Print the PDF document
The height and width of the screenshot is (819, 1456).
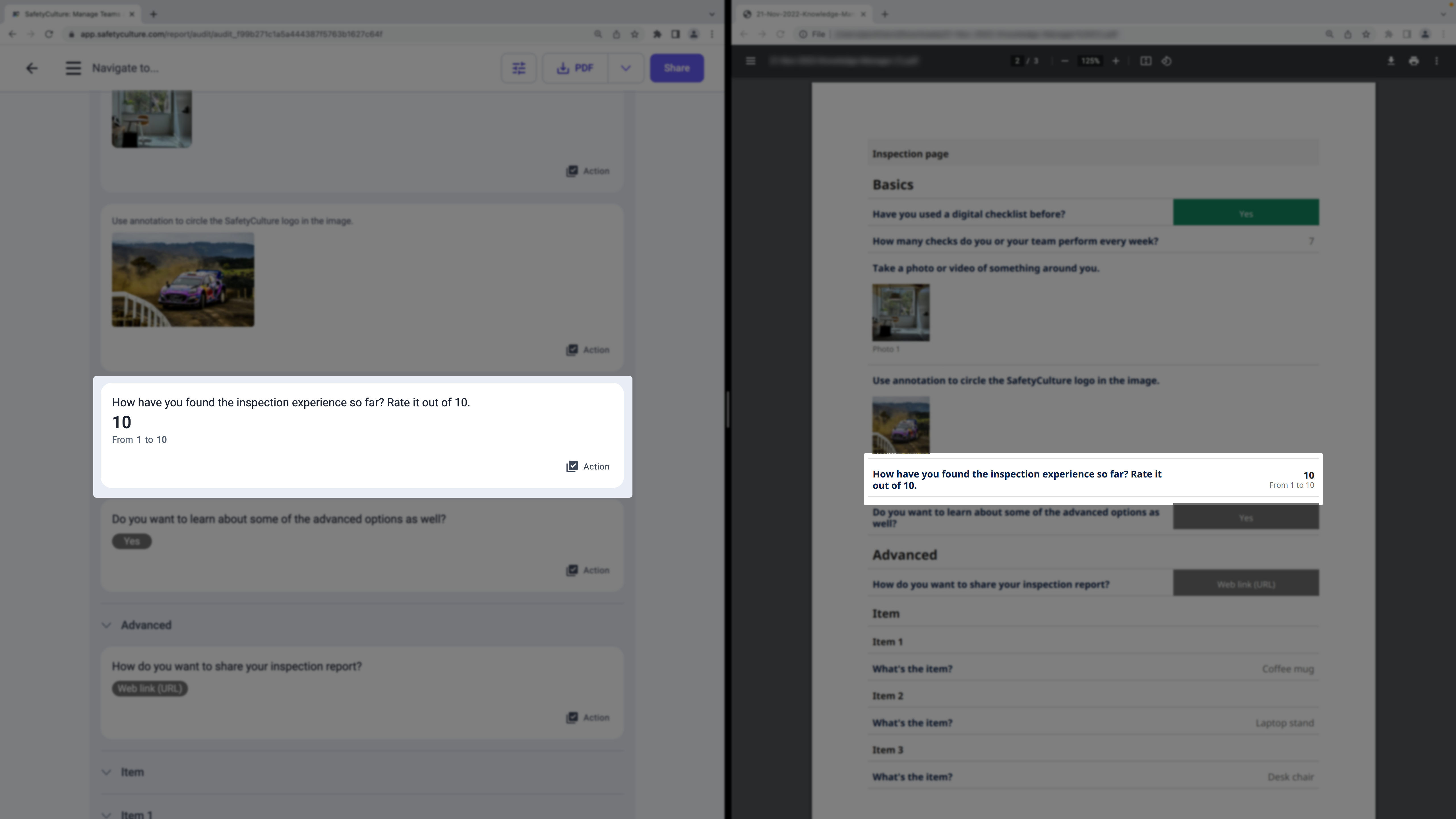point(1414,61)
